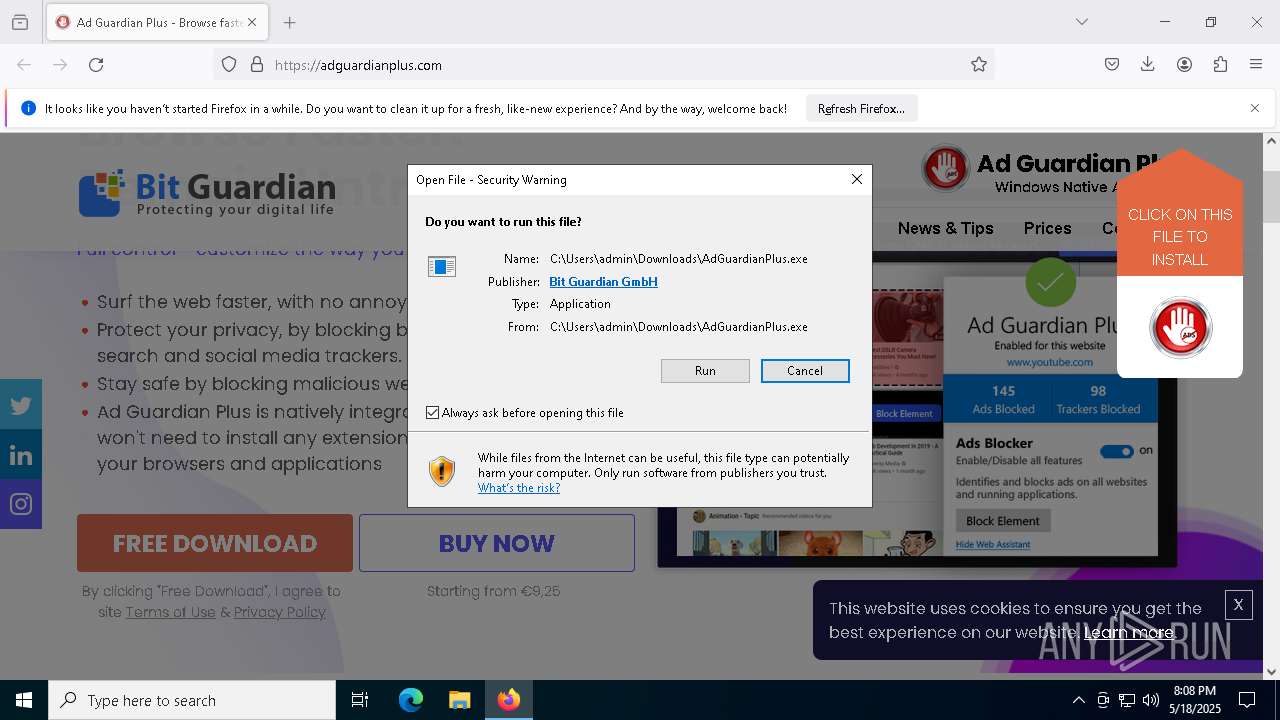
Task: Open the Prices menu item
Action: coord(1047,228)
